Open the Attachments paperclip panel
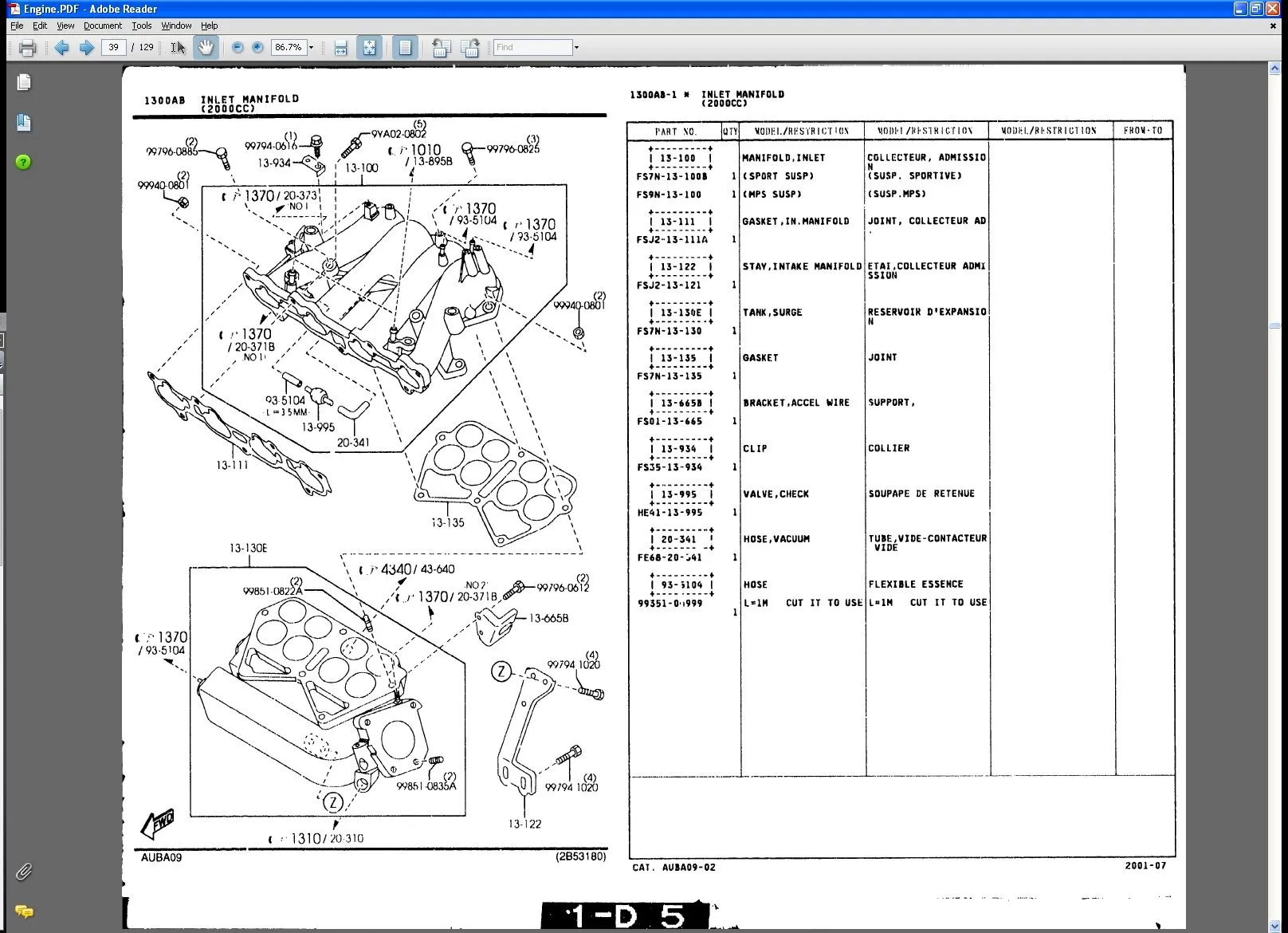Viewport: 1288px width, 933px height. tap(24, 872)
